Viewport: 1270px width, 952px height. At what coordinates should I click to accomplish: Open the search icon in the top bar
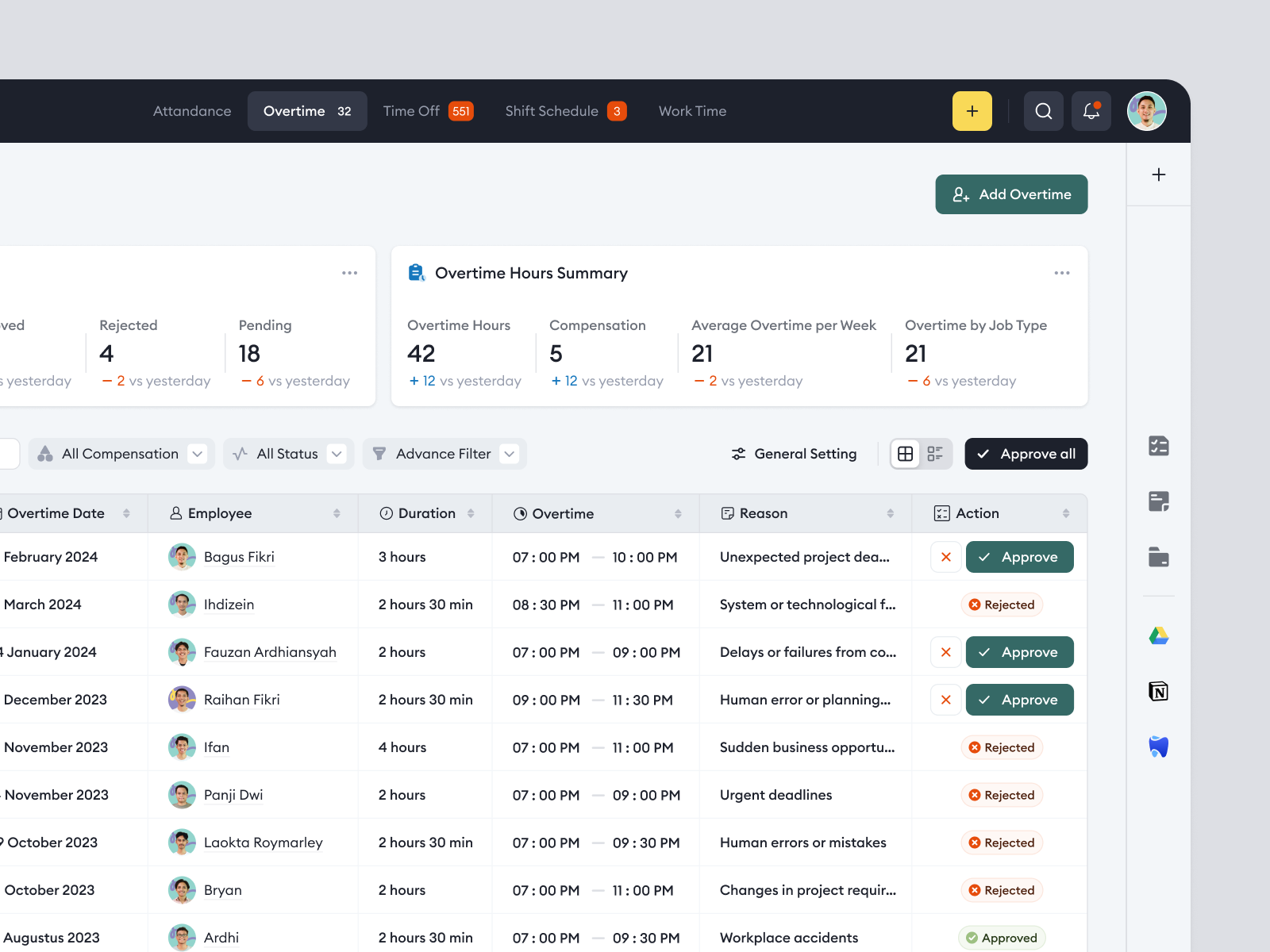[x=1043, y=111]
